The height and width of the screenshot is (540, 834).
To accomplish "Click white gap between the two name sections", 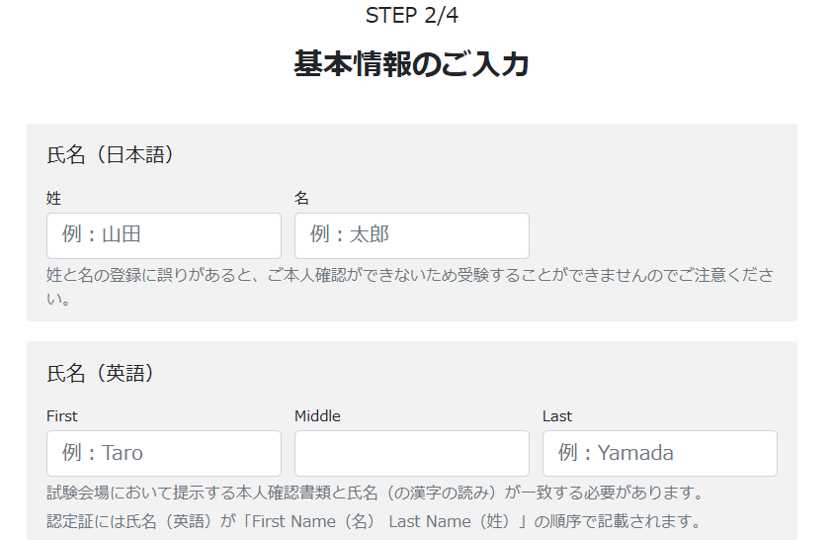I will (412, 331).
